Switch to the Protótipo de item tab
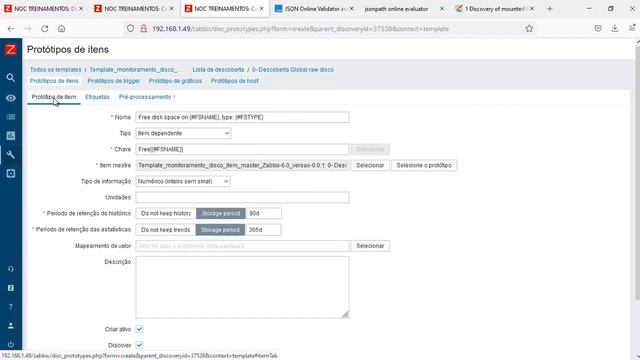The width and height of the screenshot is (640, 360). tap(54, 97)
